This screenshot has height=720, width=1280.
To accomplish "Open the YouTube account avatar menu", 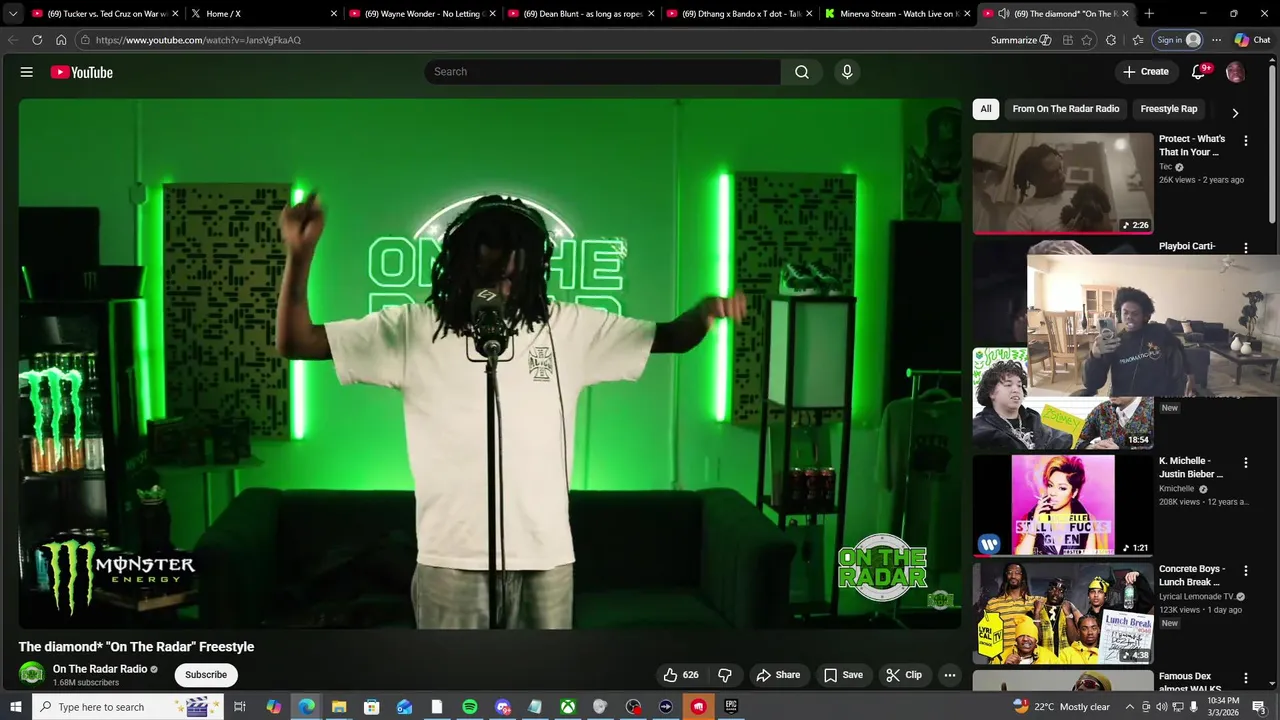I will pos(1235,72).
